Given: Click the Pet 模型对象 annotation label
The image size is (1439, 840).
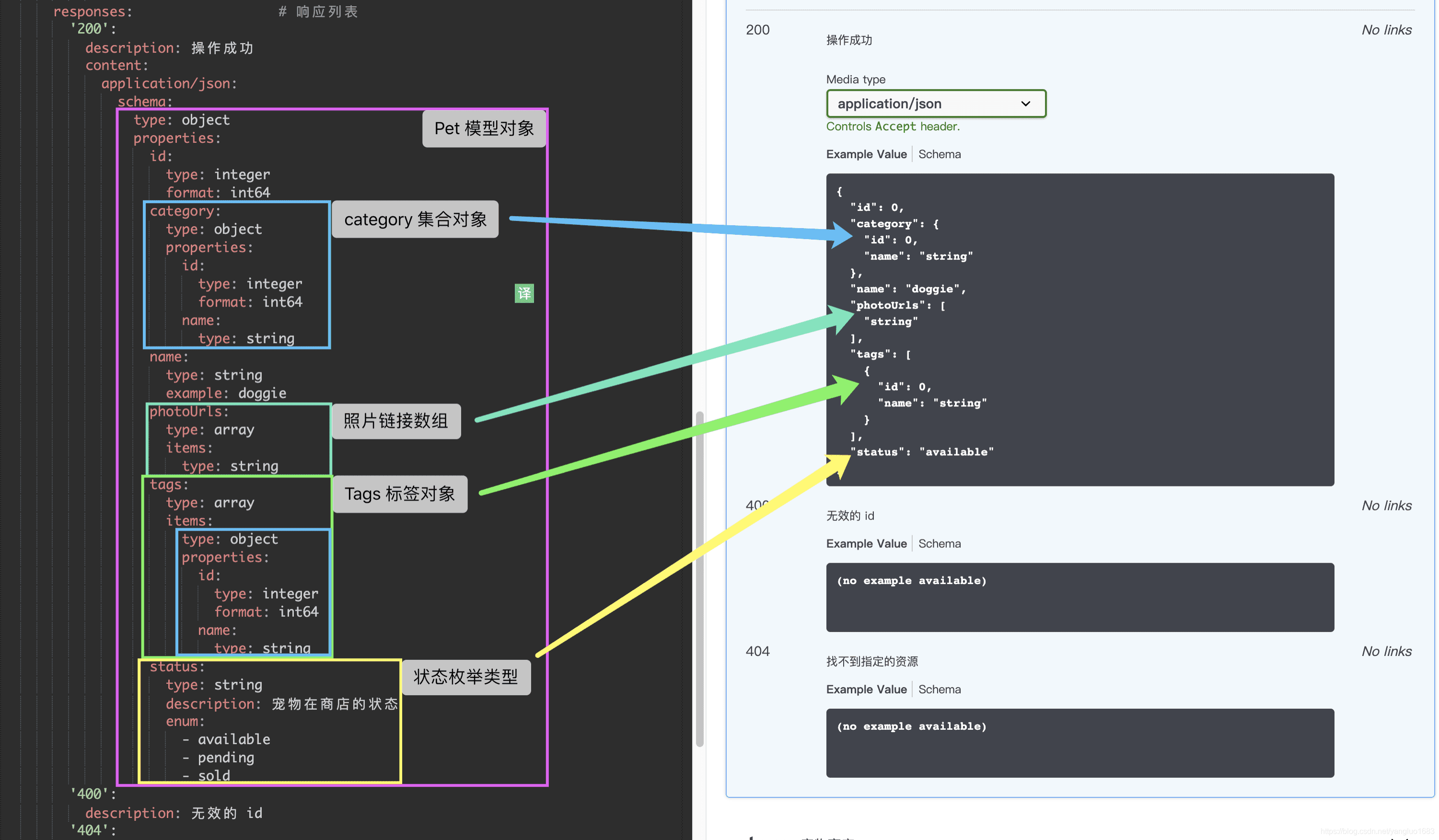Looking at the screenshot, I should click(x=484, y=128).
